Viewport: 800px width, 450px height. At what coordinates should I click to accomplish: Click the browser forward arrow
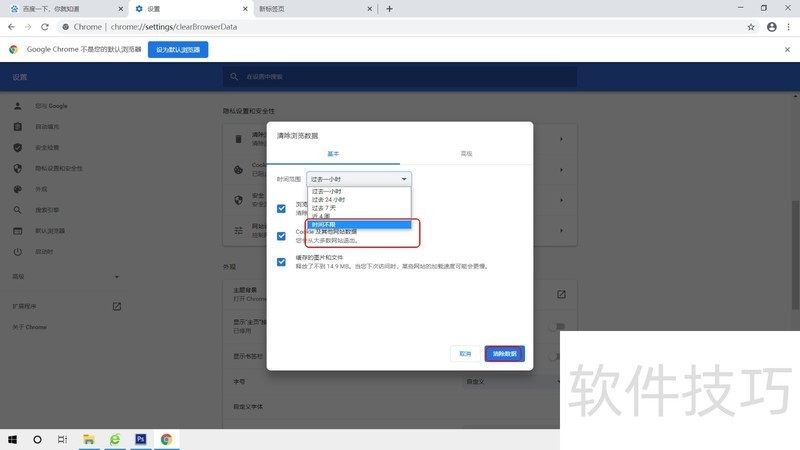28,27
